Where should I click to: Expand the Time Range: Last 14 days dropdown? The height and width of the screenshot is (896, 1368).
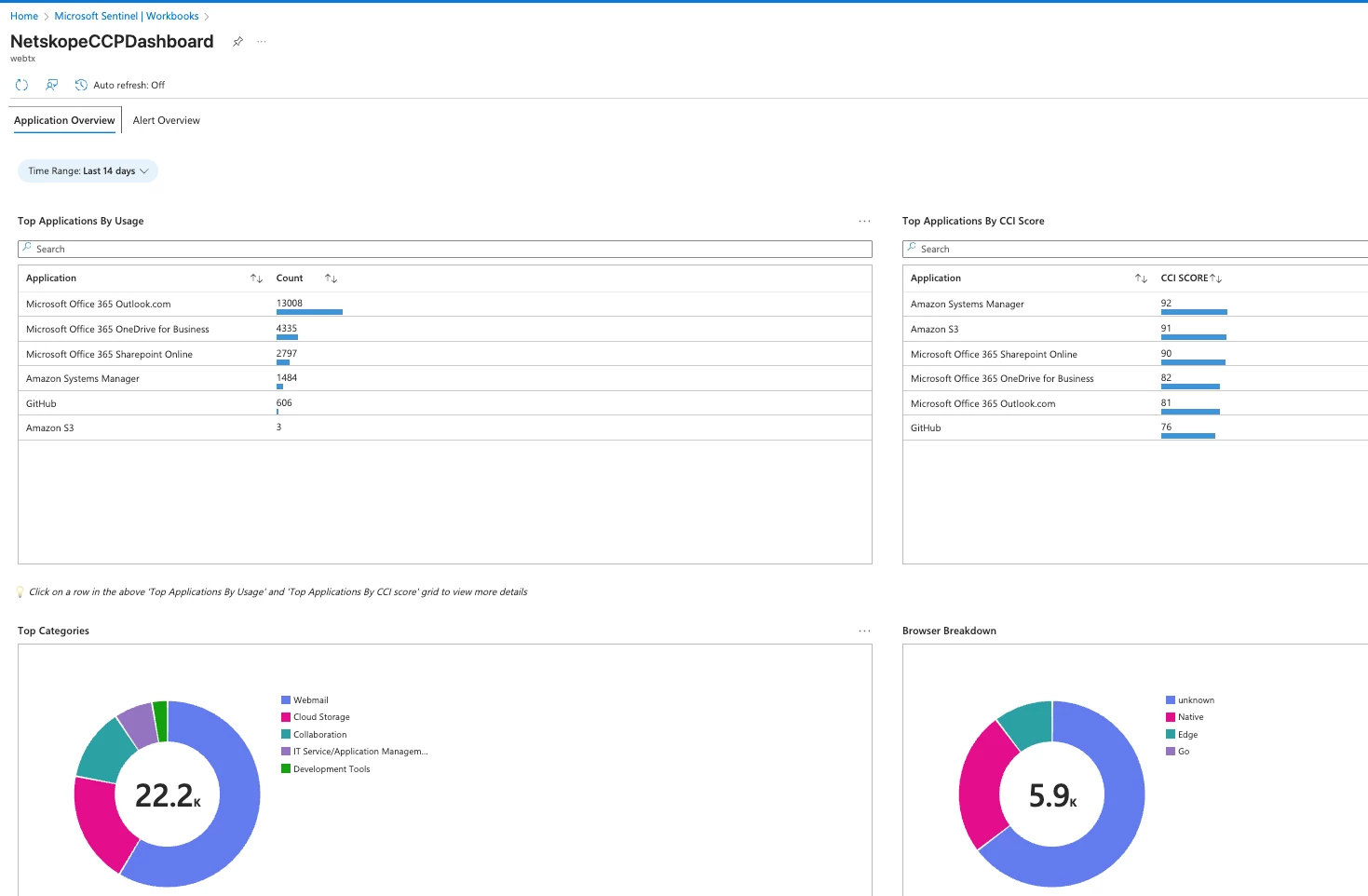88,171
